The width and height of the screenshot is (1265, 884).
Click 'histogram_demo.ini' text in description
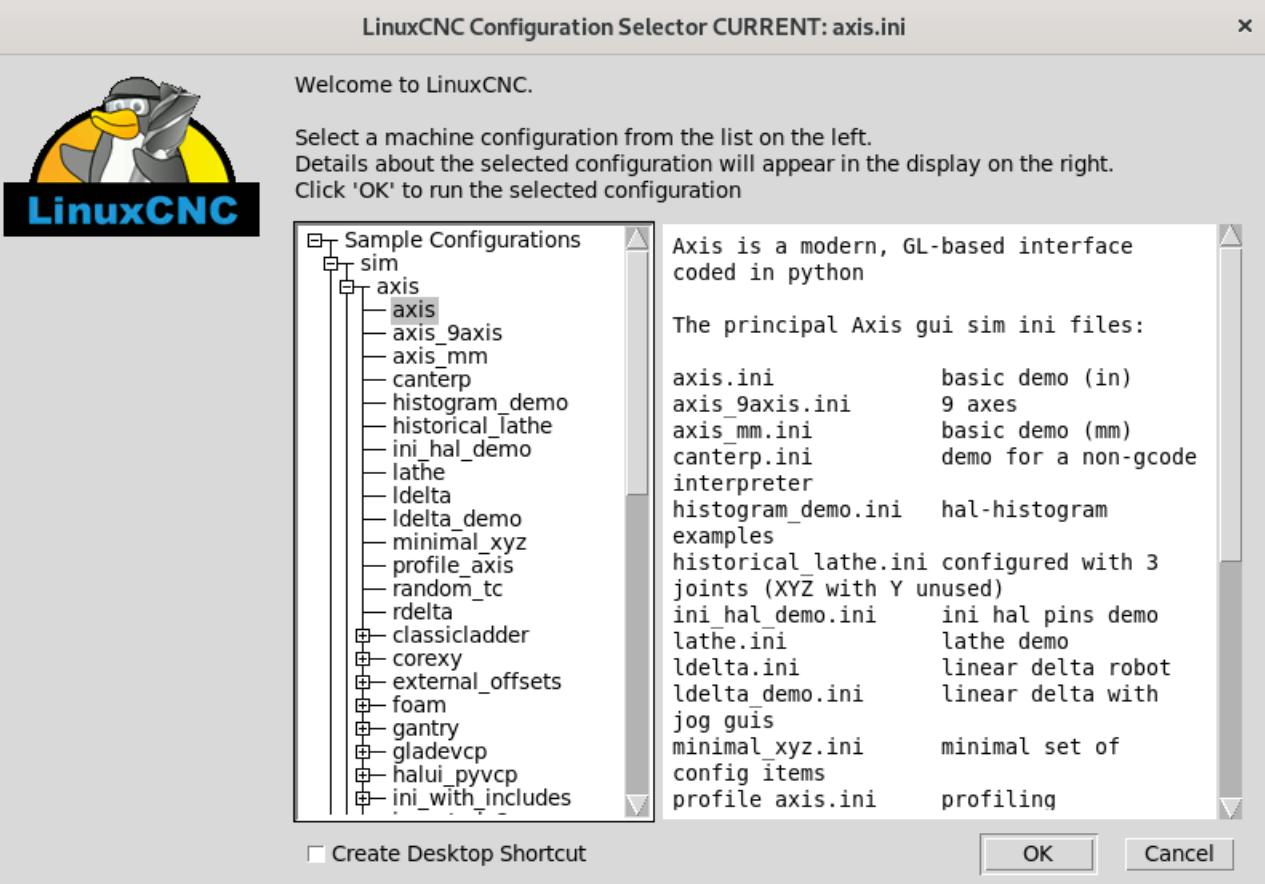coord(787,510)
